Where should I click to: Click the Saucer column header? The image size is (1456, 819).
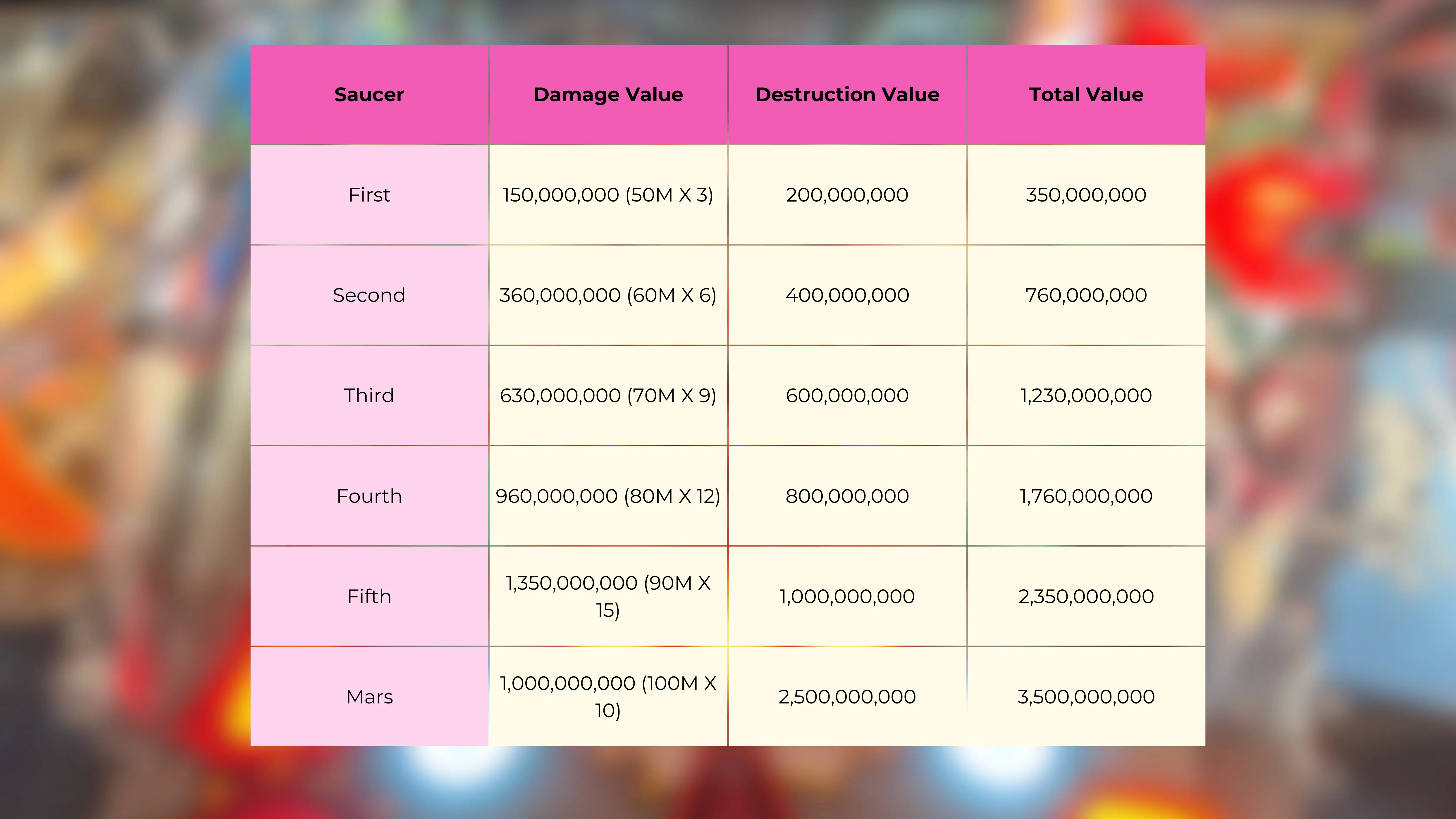coord(369,94)
